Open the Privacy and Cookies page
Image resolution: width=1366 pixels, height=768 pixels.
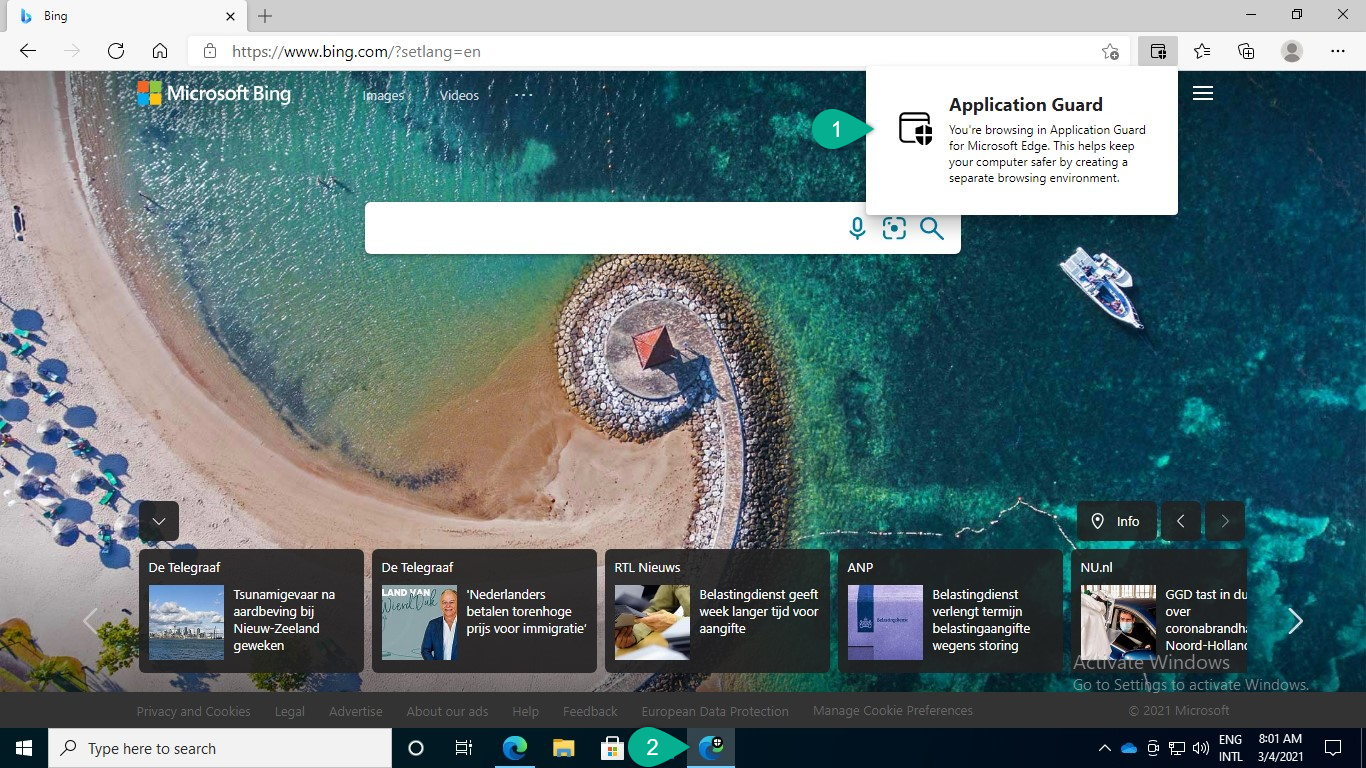[193, 711]
